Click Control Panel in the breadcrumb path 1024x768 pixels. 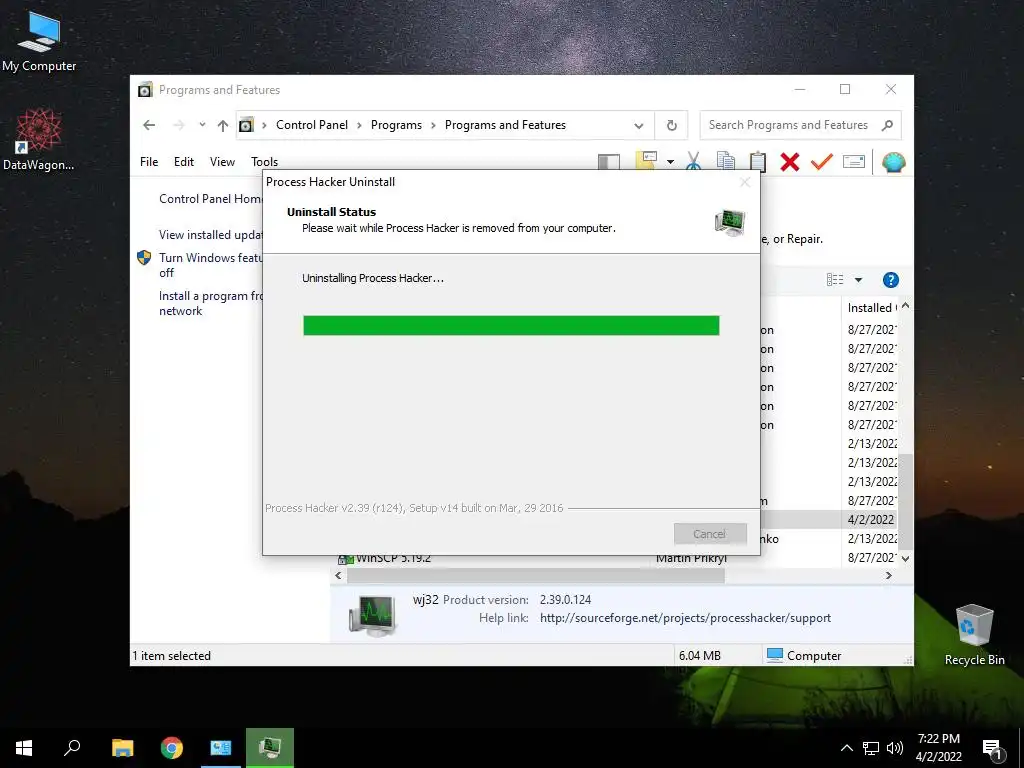312,125
